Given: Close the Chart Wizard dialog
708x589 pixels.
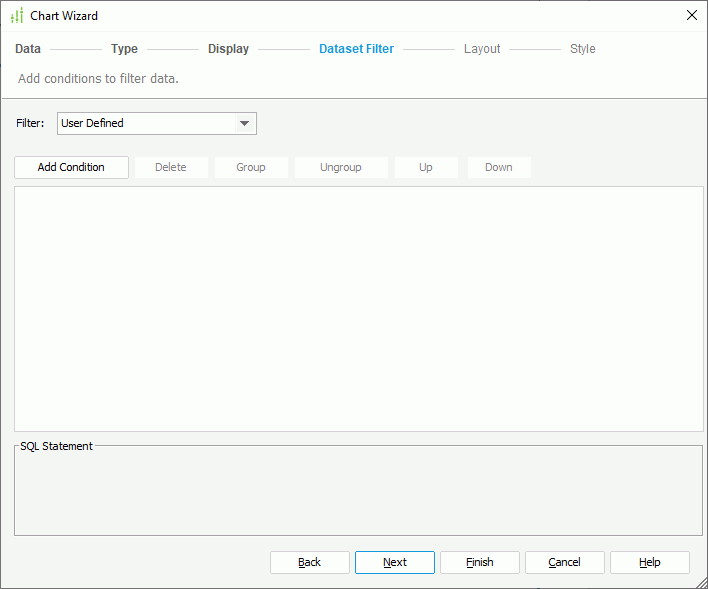Looking at the screenshot, I should [691, 15].
